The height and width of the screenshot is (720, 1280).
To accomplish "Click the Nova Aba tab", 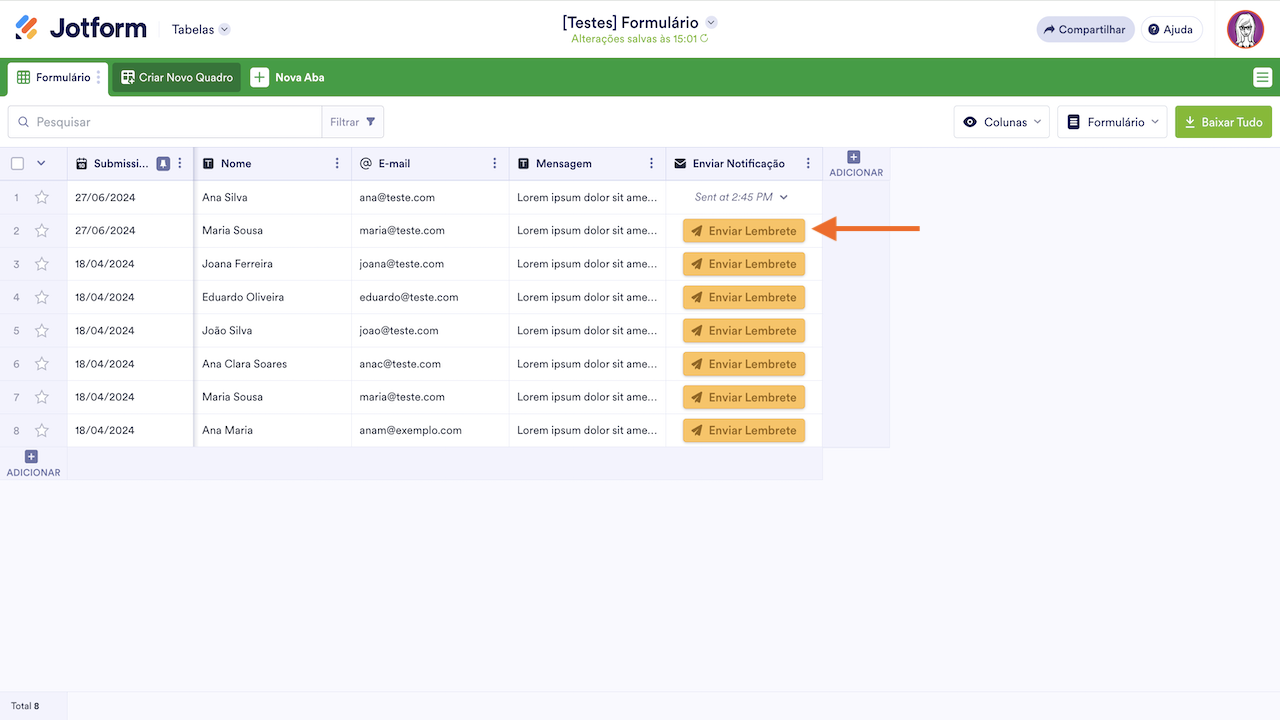I will [288, 78].
